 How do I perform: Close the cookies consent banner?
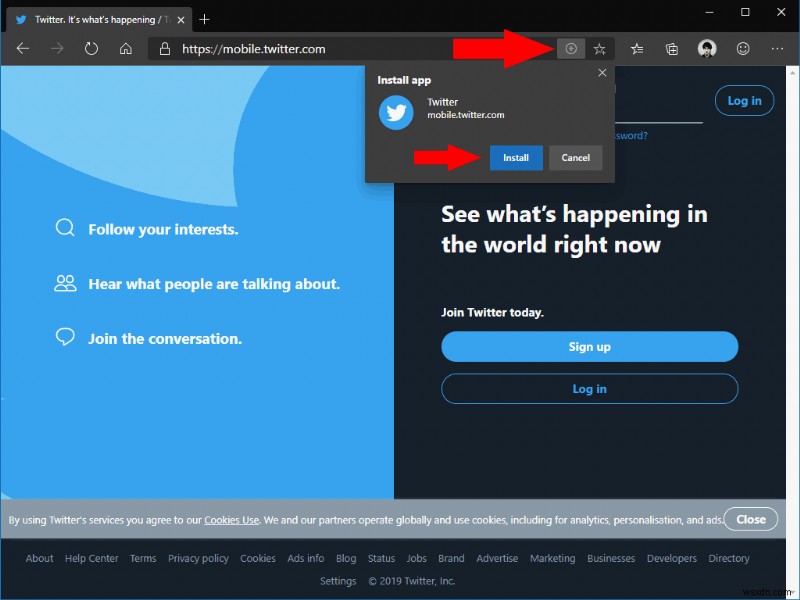coord(750,519)
